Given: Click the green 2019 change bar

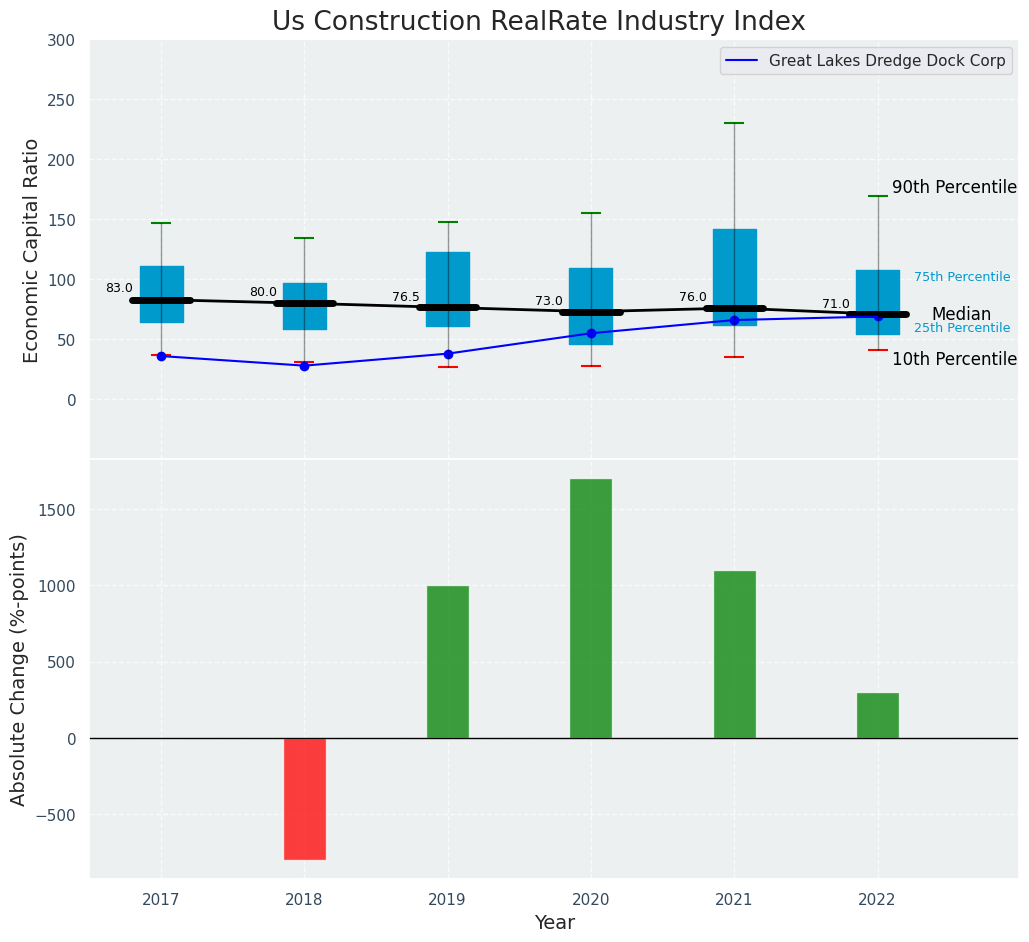Looking at the screenshot, I should pyautogui.click(x=447, y=662).
